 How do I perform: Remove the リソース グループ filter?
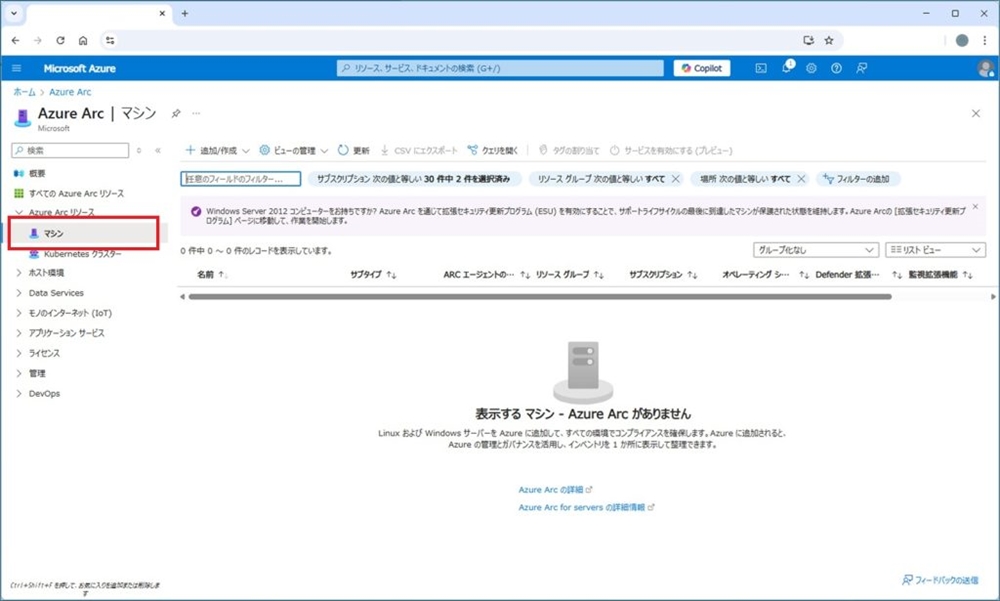[676, 179]
